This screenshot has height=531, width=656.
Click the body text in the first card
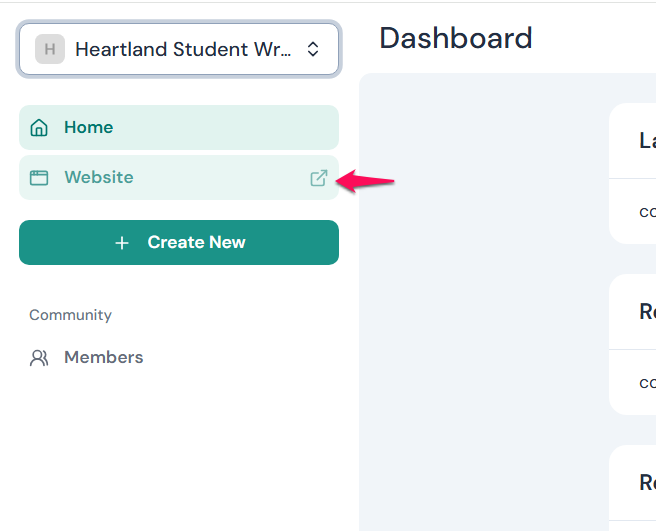pyautogui.click(x=647, y=211)
